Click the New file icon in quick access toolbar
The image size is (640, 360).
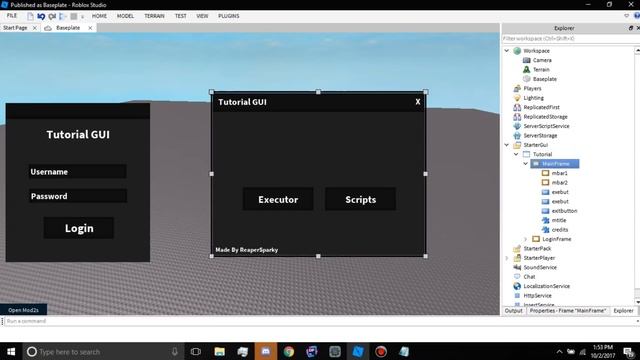pyautogui.click(x=30, y=16)
